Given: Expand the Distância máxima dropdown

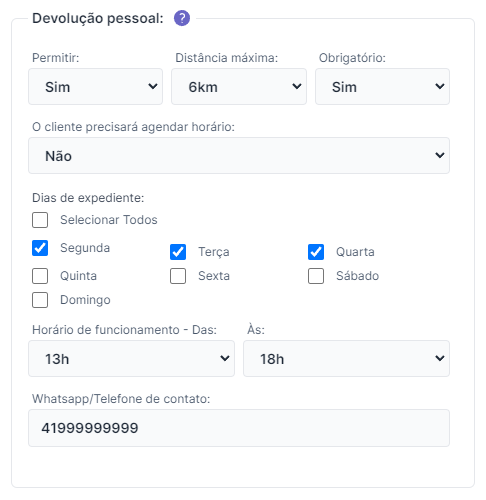Looking at the screenshot, I should click(x=239, y=87).
